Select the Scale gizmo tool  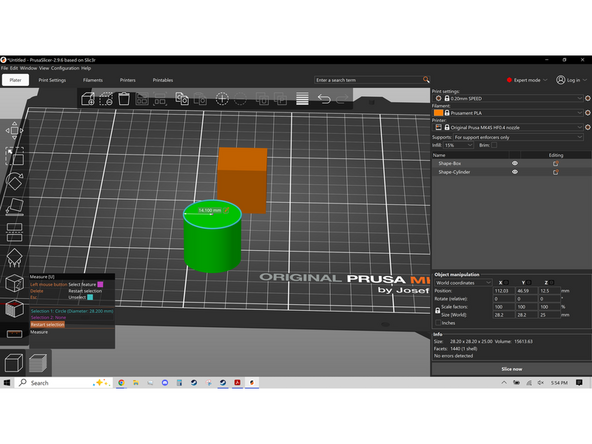click(x=14, y=156)
